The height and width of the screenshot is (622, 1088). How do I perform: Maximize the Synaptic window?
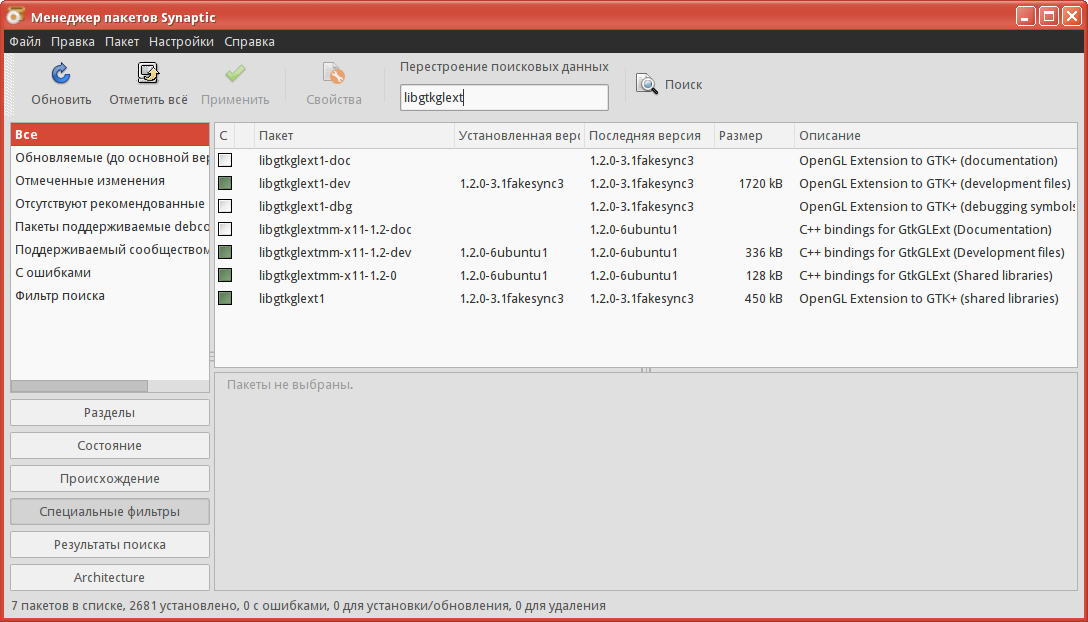[1049, 16]
